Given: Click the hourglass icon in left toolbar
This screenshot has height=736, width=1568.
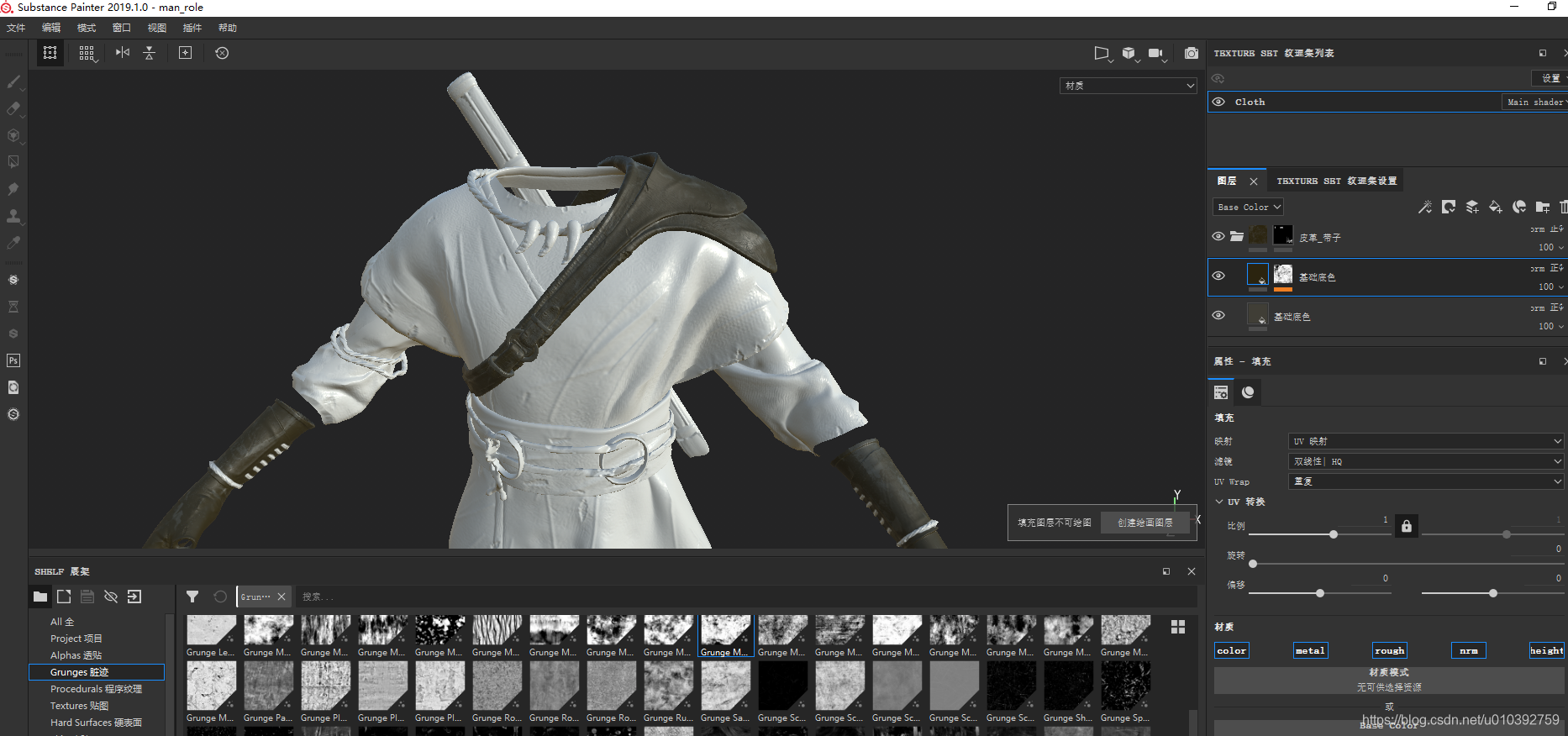Looking at the screenshot, I should [13, 307].
